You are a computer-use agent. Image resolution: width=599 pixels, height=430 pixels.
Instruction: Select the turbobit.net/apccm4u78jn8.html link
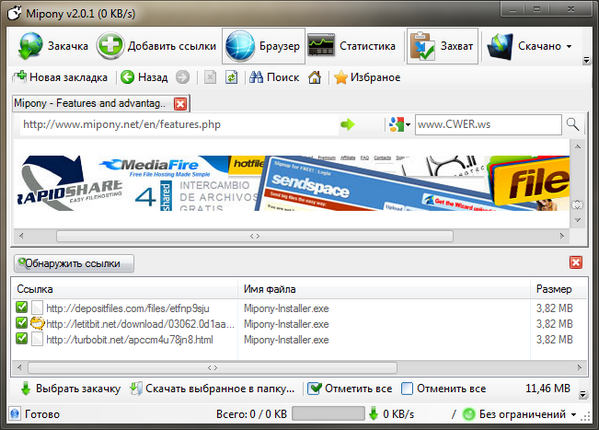tap(130, 340)
